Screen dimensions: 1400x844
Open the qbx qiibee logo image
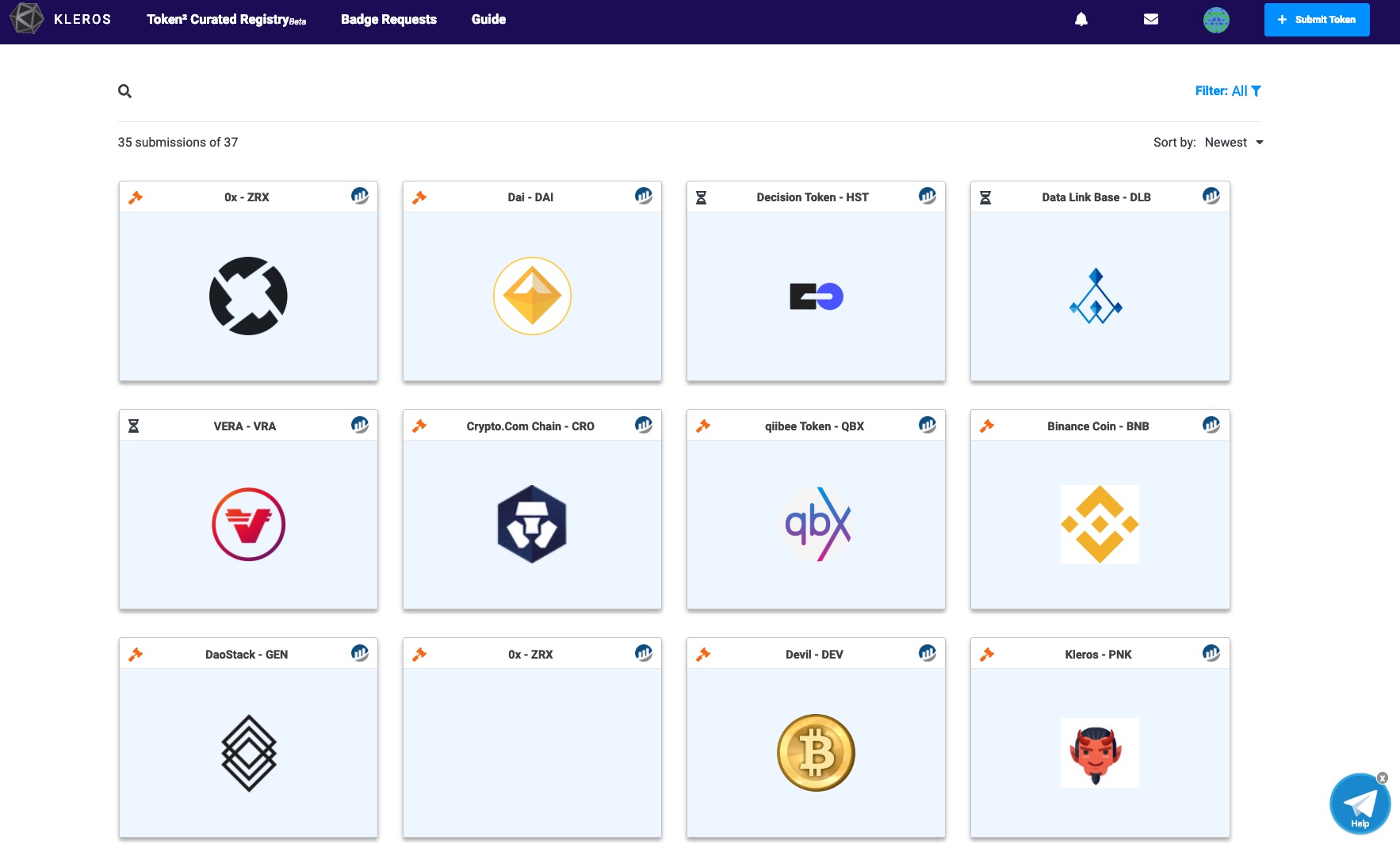tap(817, 524)
